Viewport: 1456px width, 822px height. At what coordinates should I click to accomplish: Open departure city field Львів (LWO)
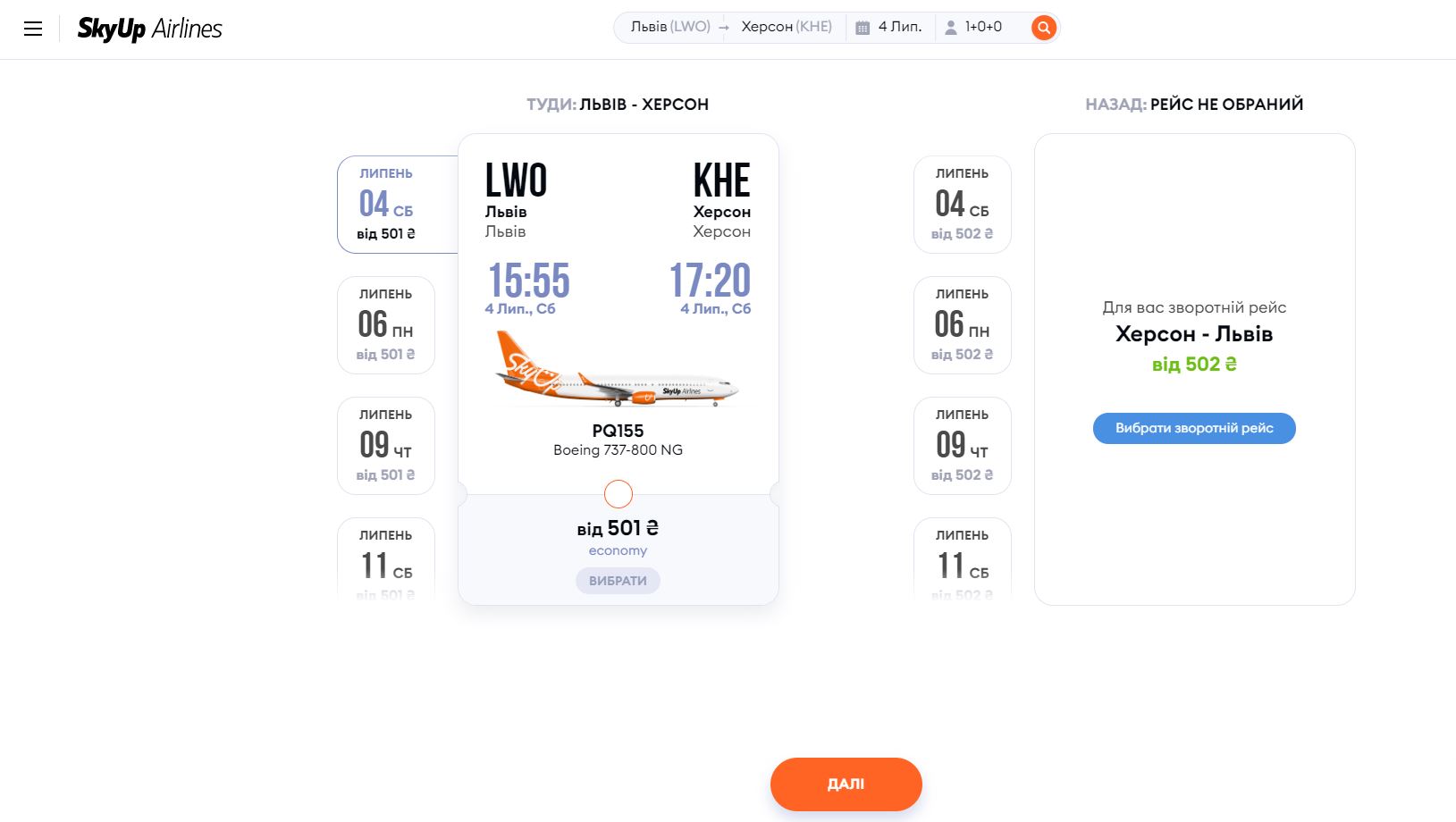click(x=669, y=27)
